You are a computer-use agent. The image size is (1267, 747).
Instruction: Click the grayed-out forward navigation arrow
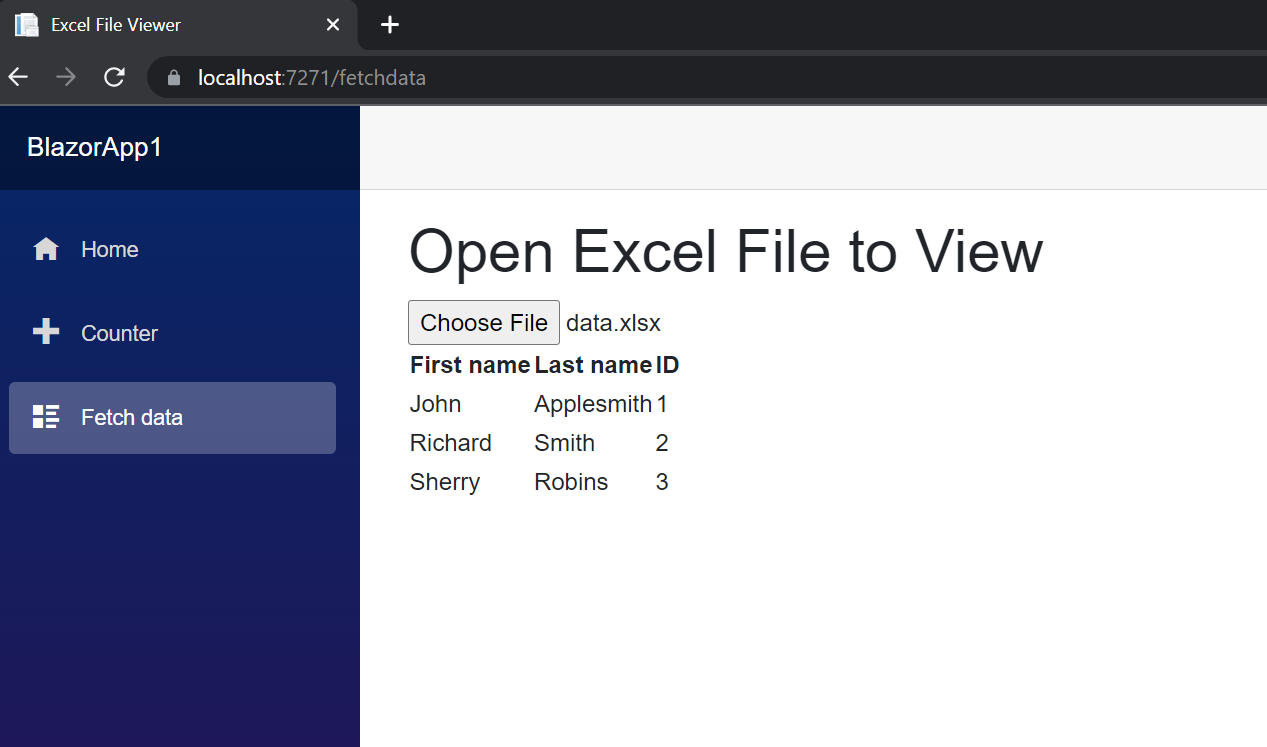[65, 76]
